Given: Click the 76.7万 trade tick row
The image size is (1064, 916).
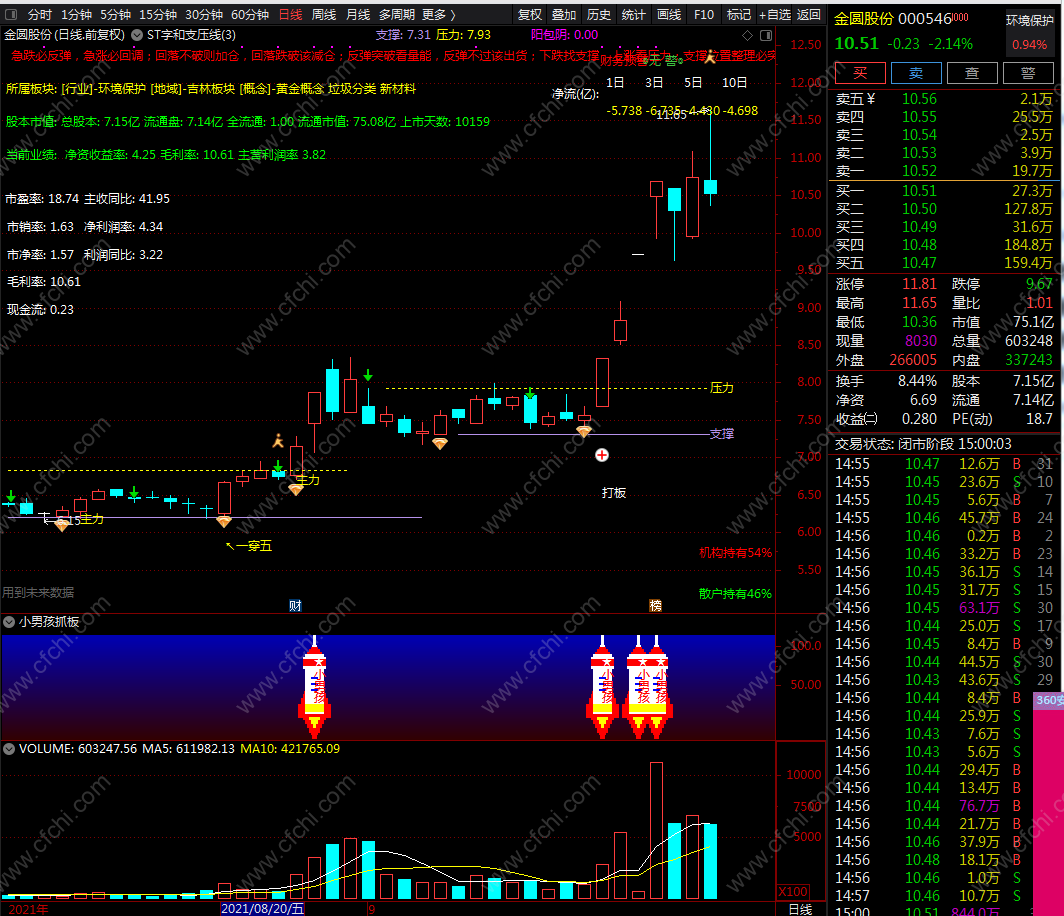Looking at the screenshot, I should click(x=944, y=806).
